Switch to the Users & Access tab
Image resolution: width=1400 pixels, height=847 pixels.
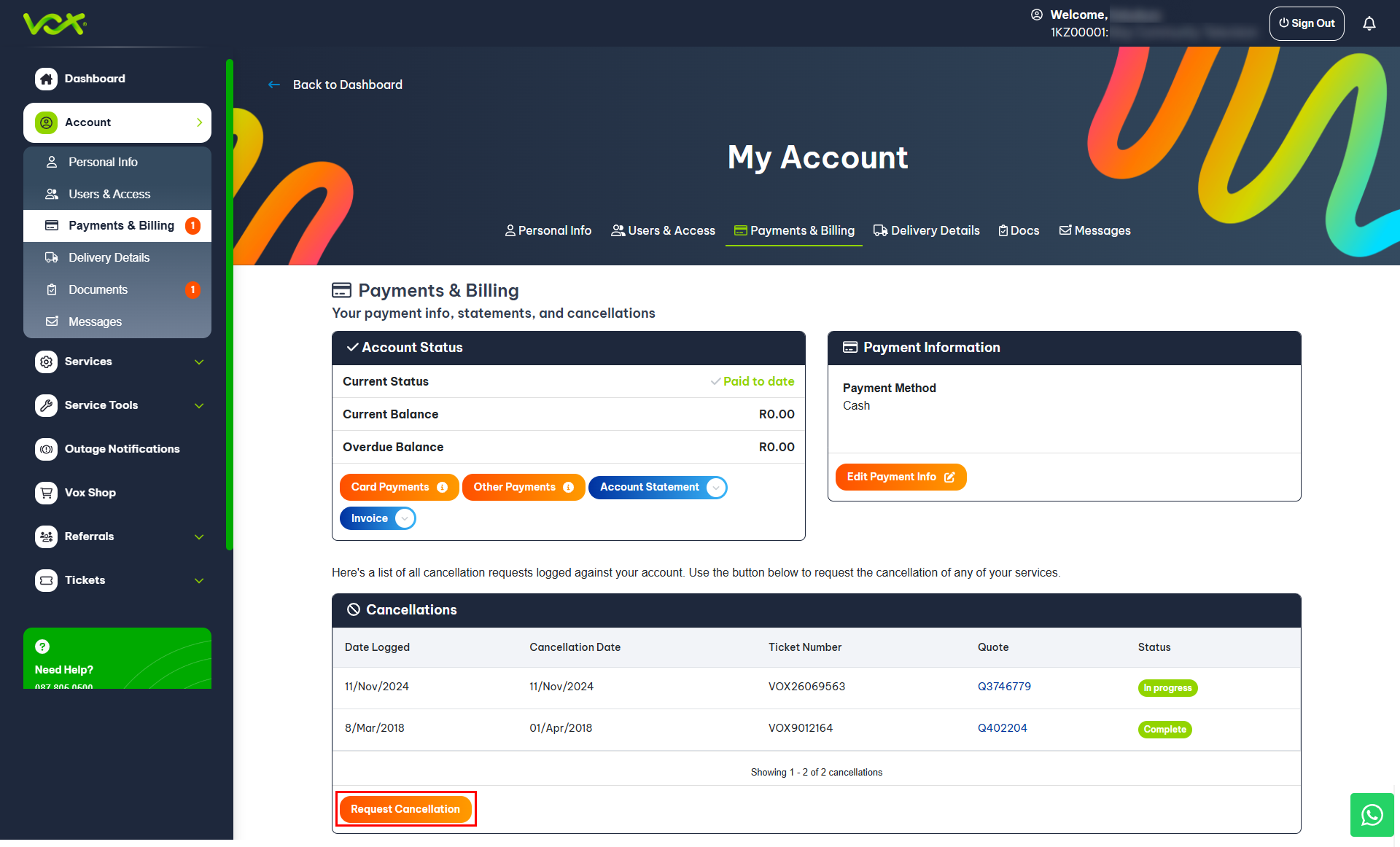(663, 231)
